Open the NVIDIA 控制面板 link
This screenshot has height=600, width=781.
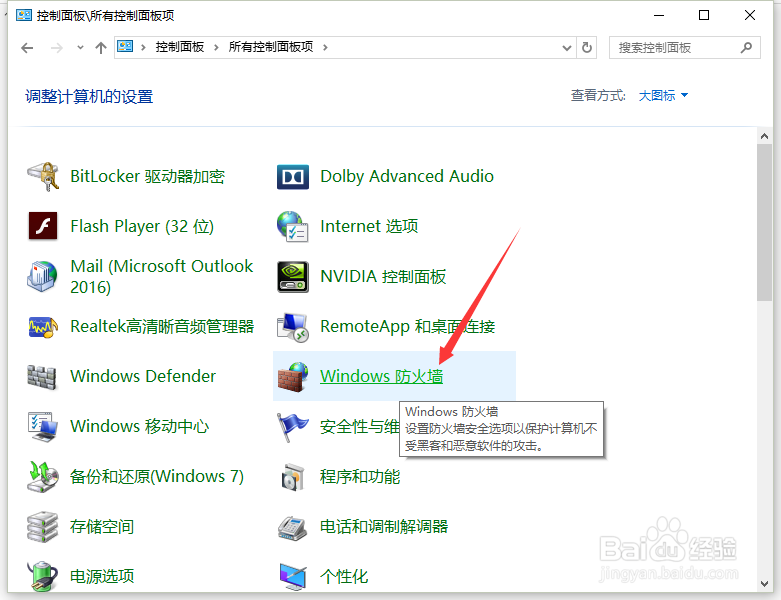click(x=383, y=276)
